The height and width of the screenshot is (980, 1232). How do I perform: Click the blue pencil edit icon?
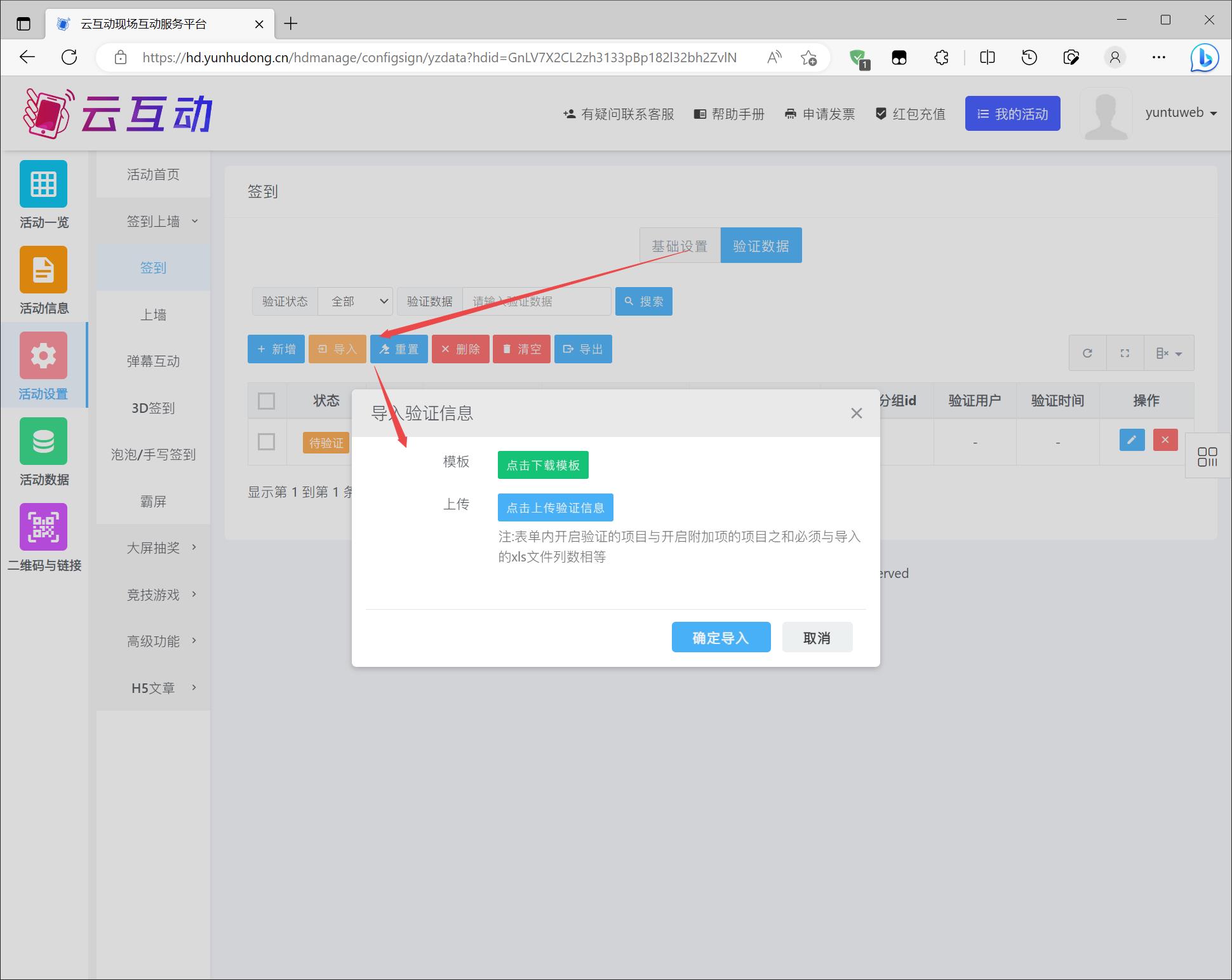click(1132, 440)
